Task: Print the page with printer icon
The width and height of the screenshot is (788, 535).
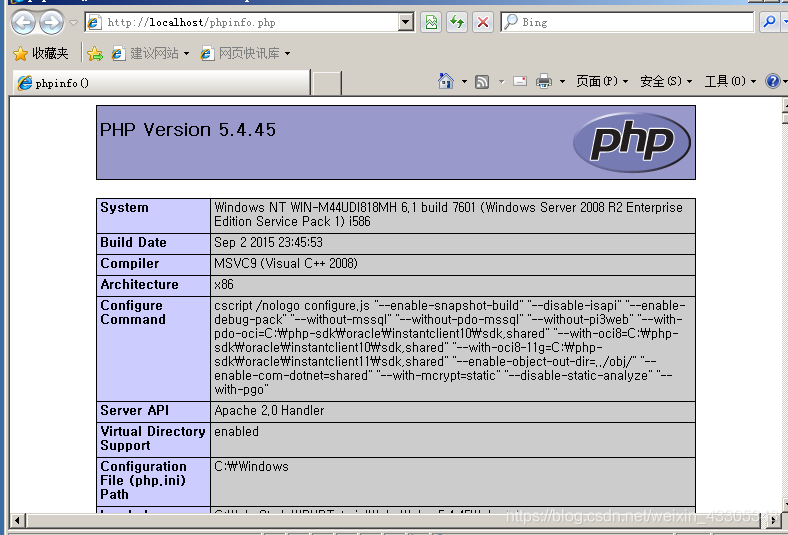Action: click(544, 81)
